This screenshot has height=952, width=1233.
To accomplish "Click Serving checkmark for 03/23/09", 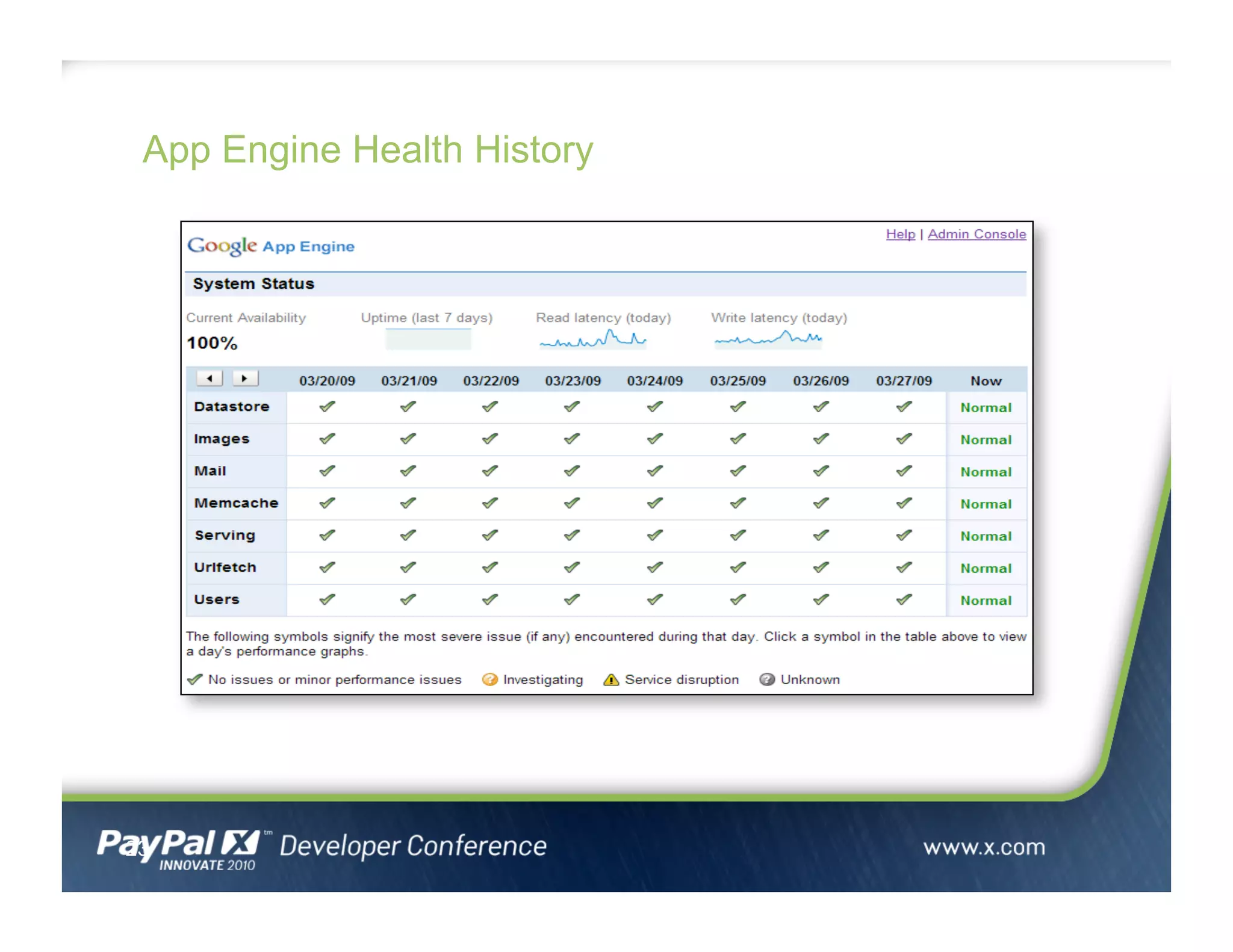I will tap(572, 535).
